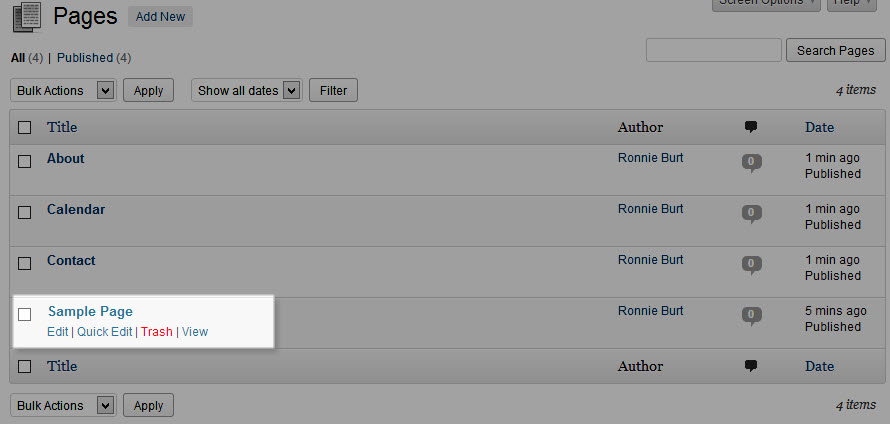The image size is (890, 424).
Task: Focus the search pages text field
Action: (x=714, y=50)
